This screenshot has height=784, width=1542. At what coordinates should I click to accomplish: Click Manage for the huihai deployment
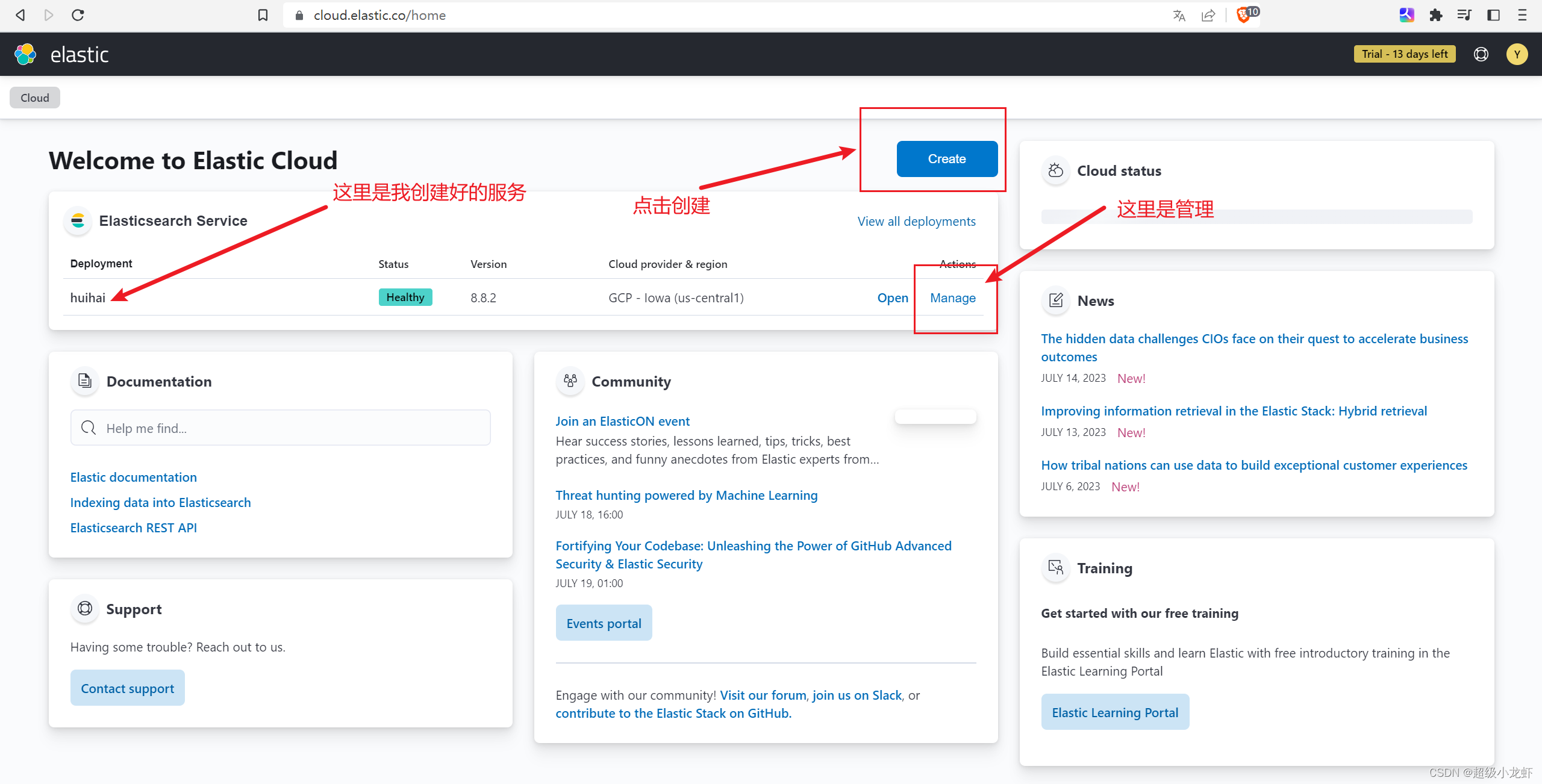(953, 297)
